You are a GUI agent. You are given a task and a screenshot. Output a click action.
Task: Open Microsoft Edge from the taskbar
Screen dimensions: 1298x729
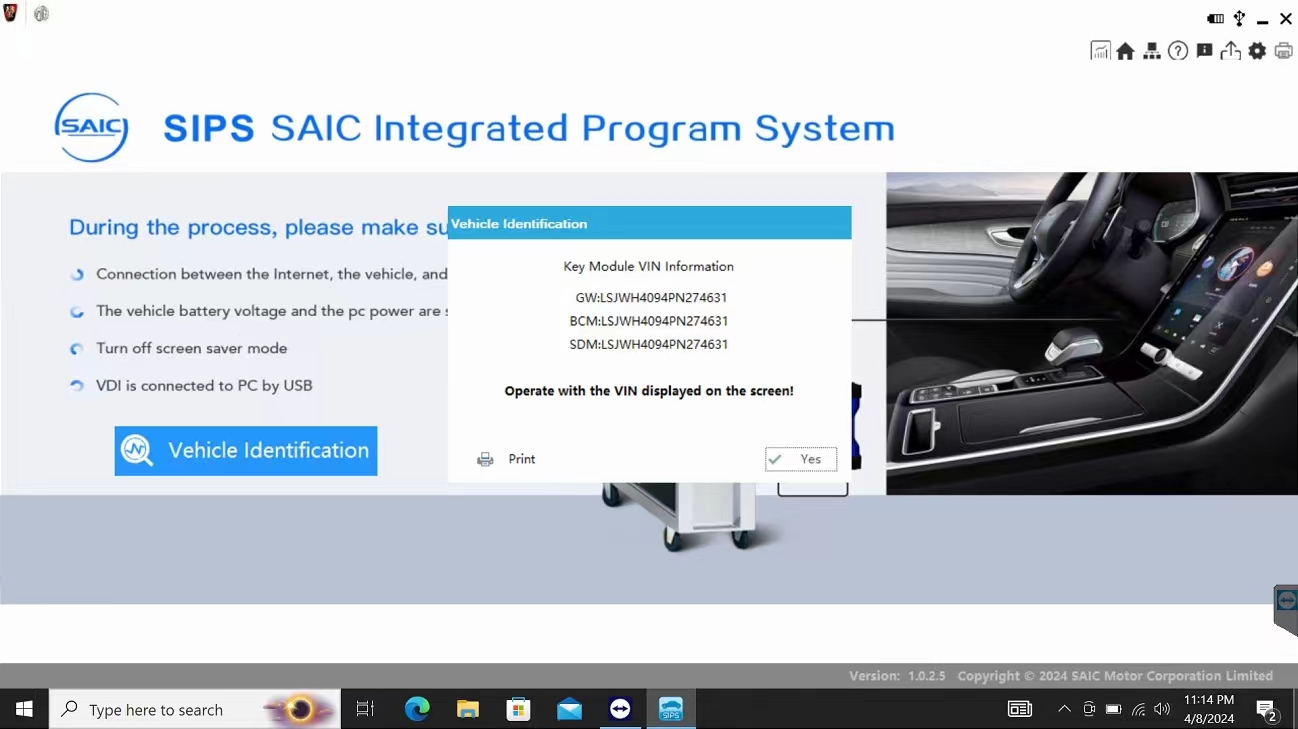(417, 709)
